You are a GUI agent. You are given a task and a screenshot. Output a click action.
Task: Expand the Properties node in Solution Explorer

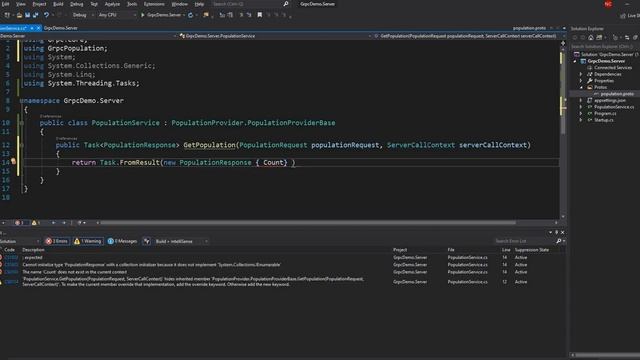[581, 81]
